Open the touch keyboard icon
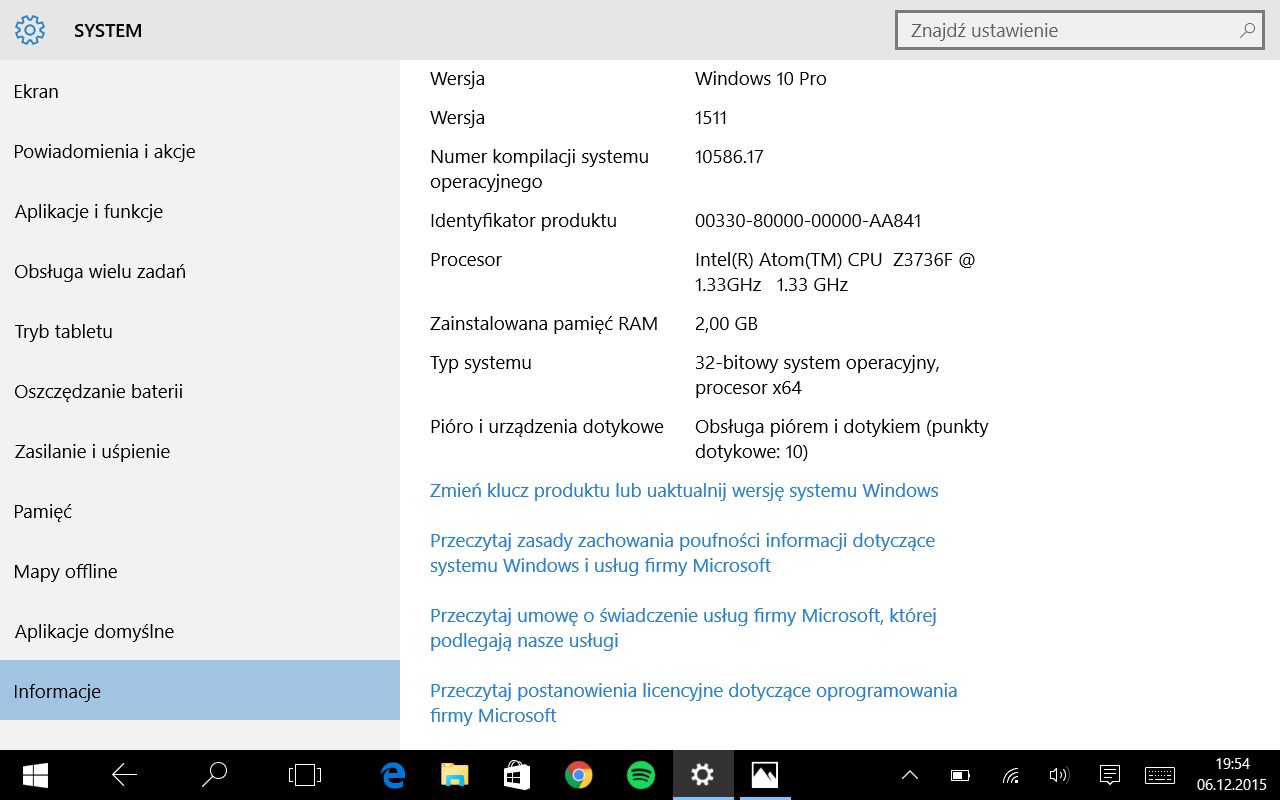The image size is (1280, 800). (x=1160, y=775)
